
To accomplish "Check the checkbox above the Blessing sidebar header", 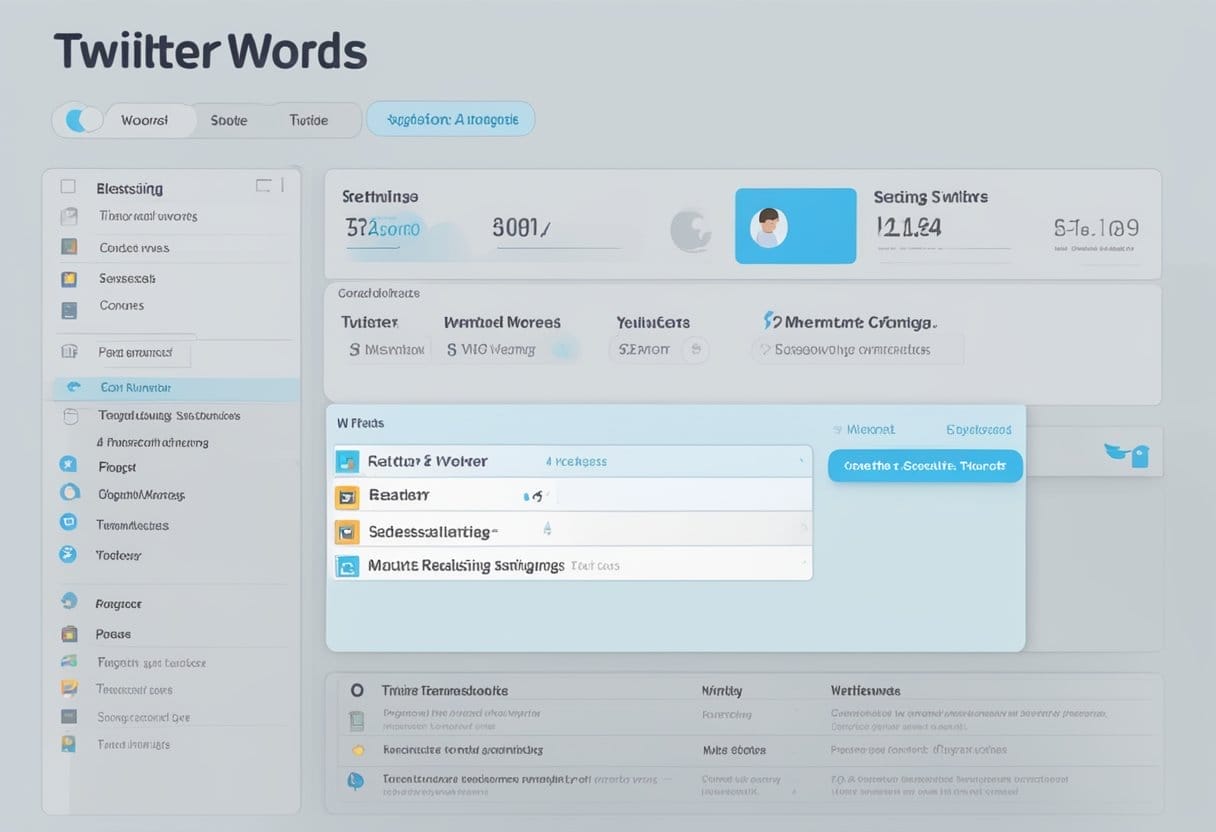I will 68,185.
